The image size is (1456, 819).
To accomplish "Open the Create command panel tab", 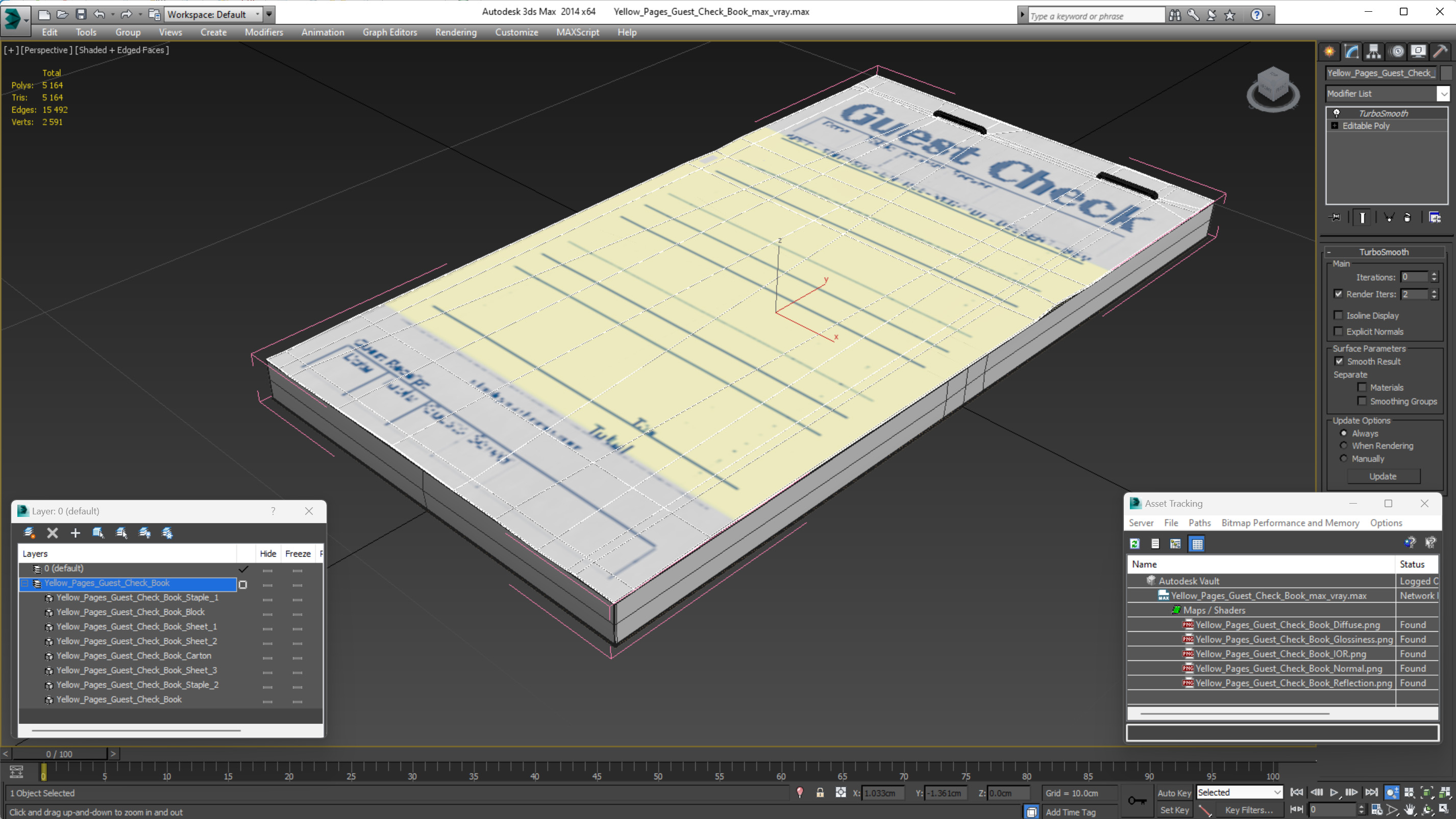I will (1329, 52).
